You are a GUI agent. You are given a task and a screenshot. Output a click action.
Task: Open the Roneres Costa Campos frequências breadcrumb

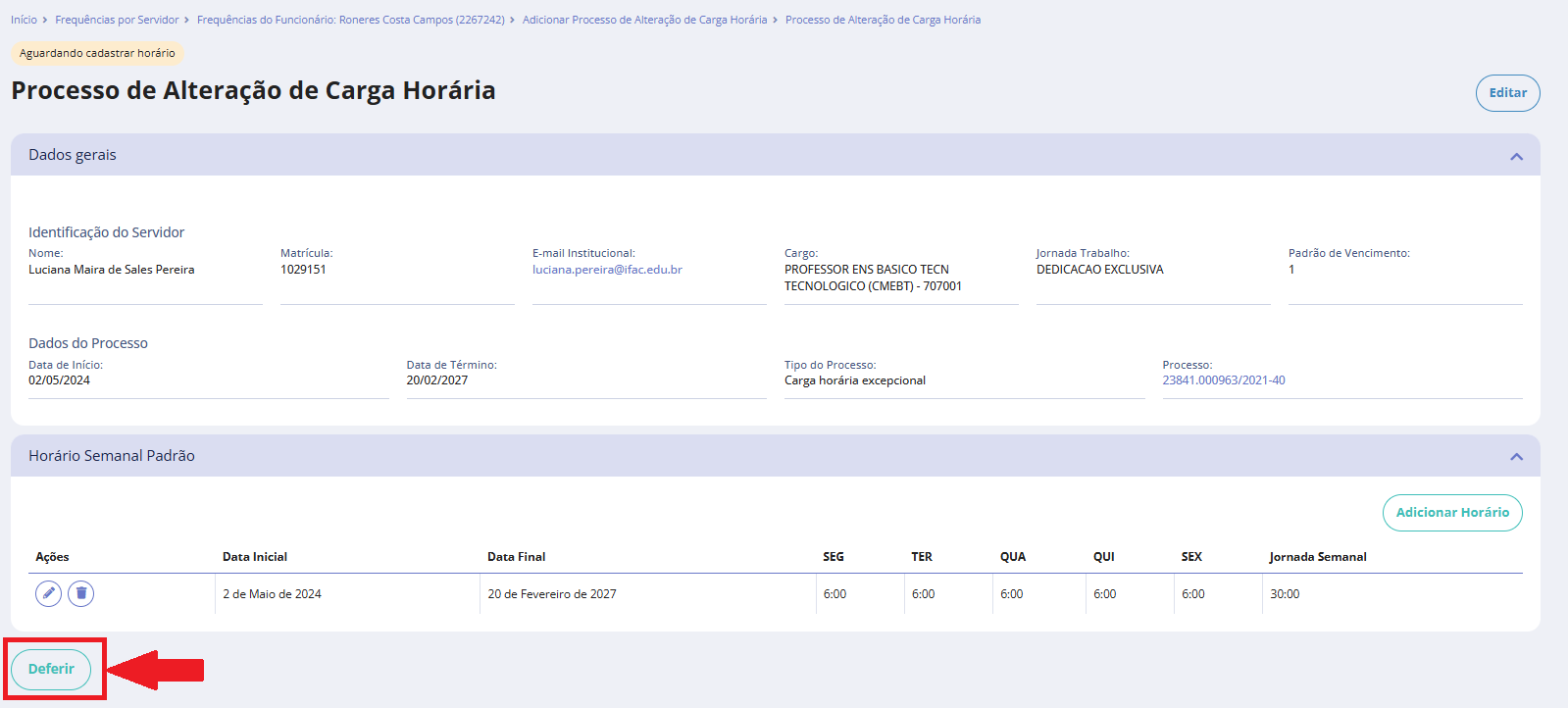pos(350,20)
